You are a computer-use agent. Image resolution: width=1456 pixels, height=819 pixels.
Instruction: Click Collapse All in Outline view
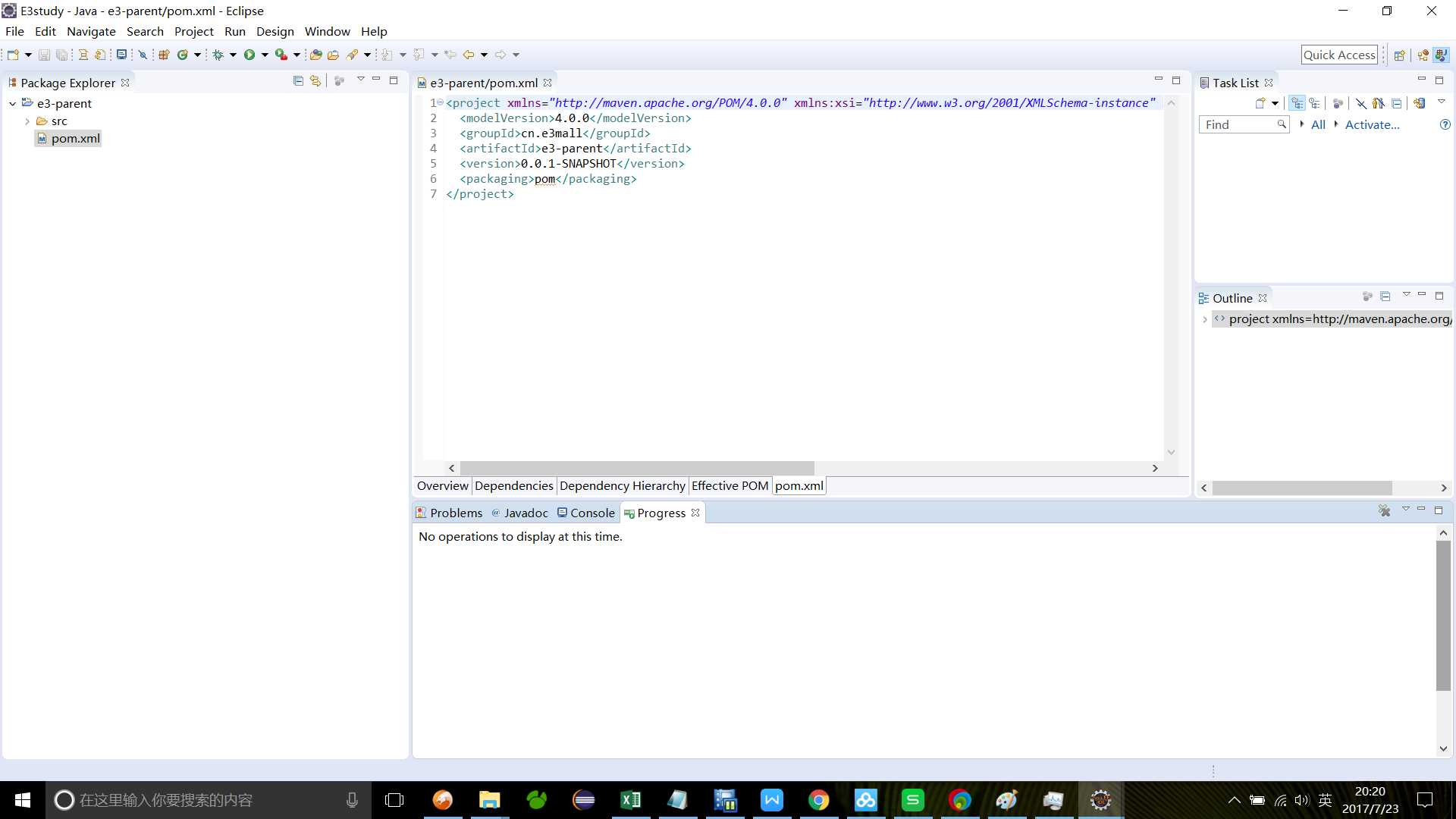(1385, 297)
